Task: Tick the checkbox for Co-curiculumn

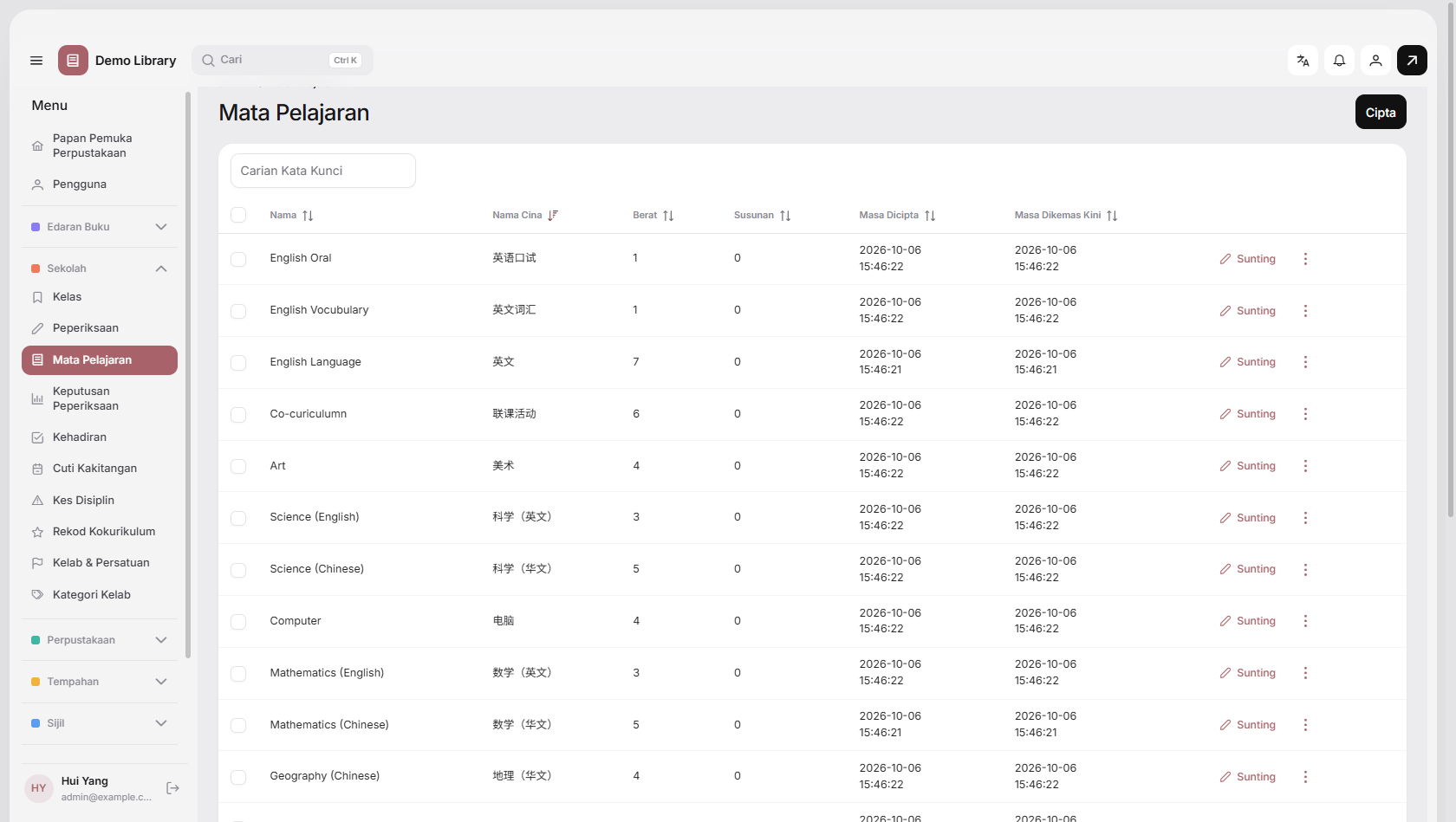Action: pos(238,414)
